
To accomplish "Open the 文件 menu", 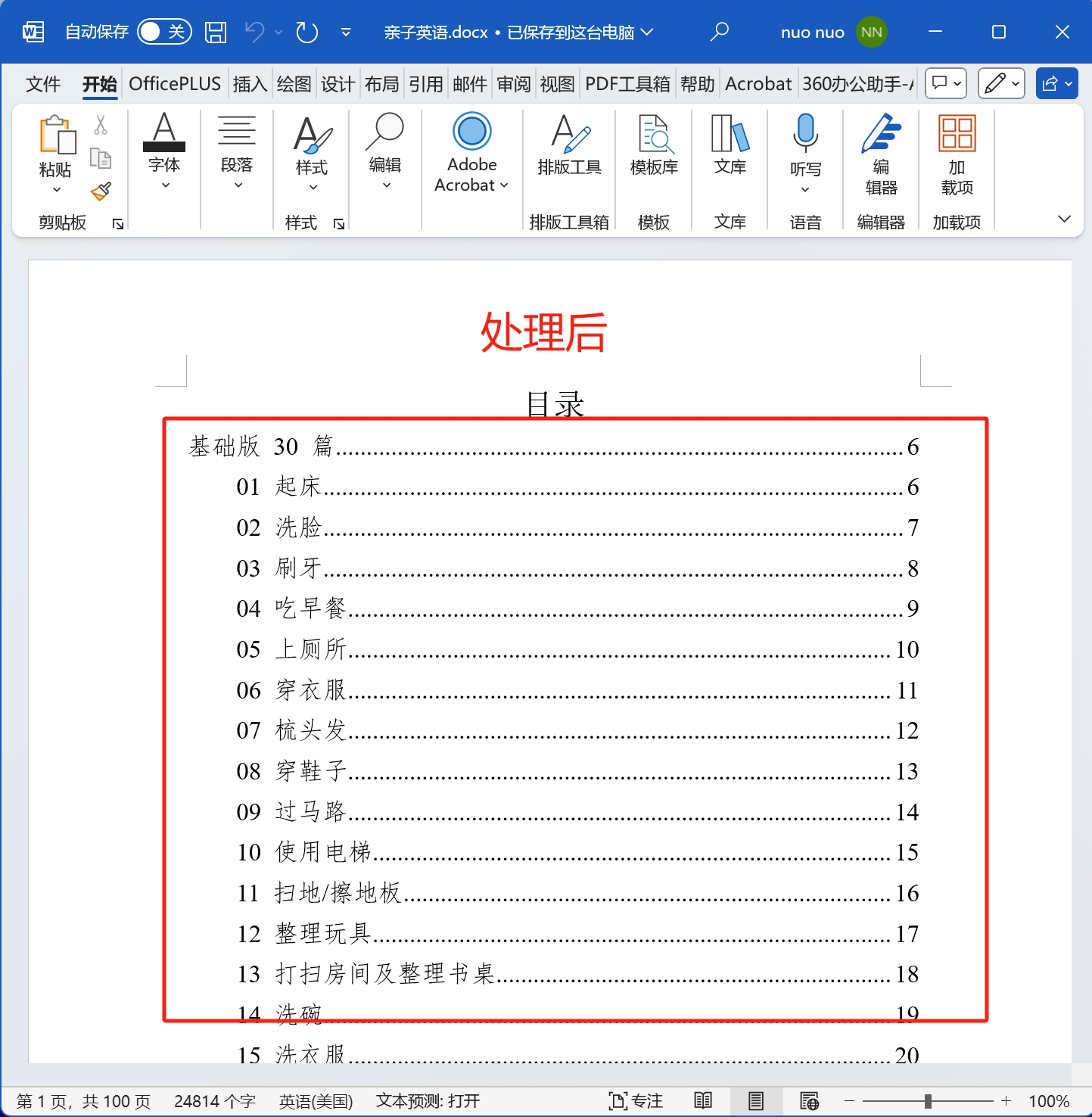I will 43,84.
